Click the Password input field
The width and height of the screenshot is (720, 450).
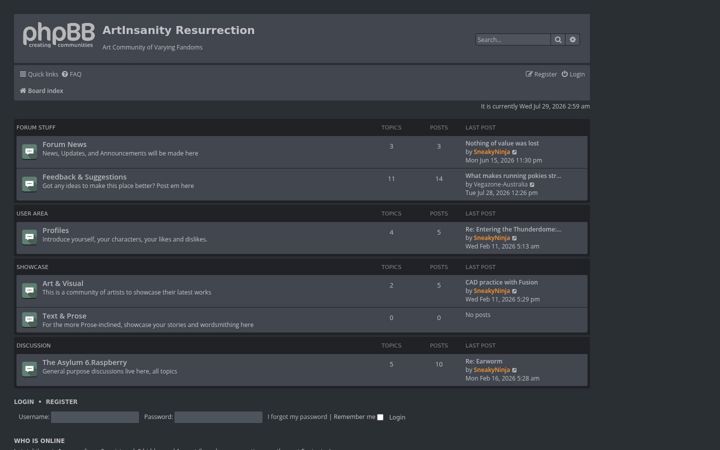(x=218, y=417)
